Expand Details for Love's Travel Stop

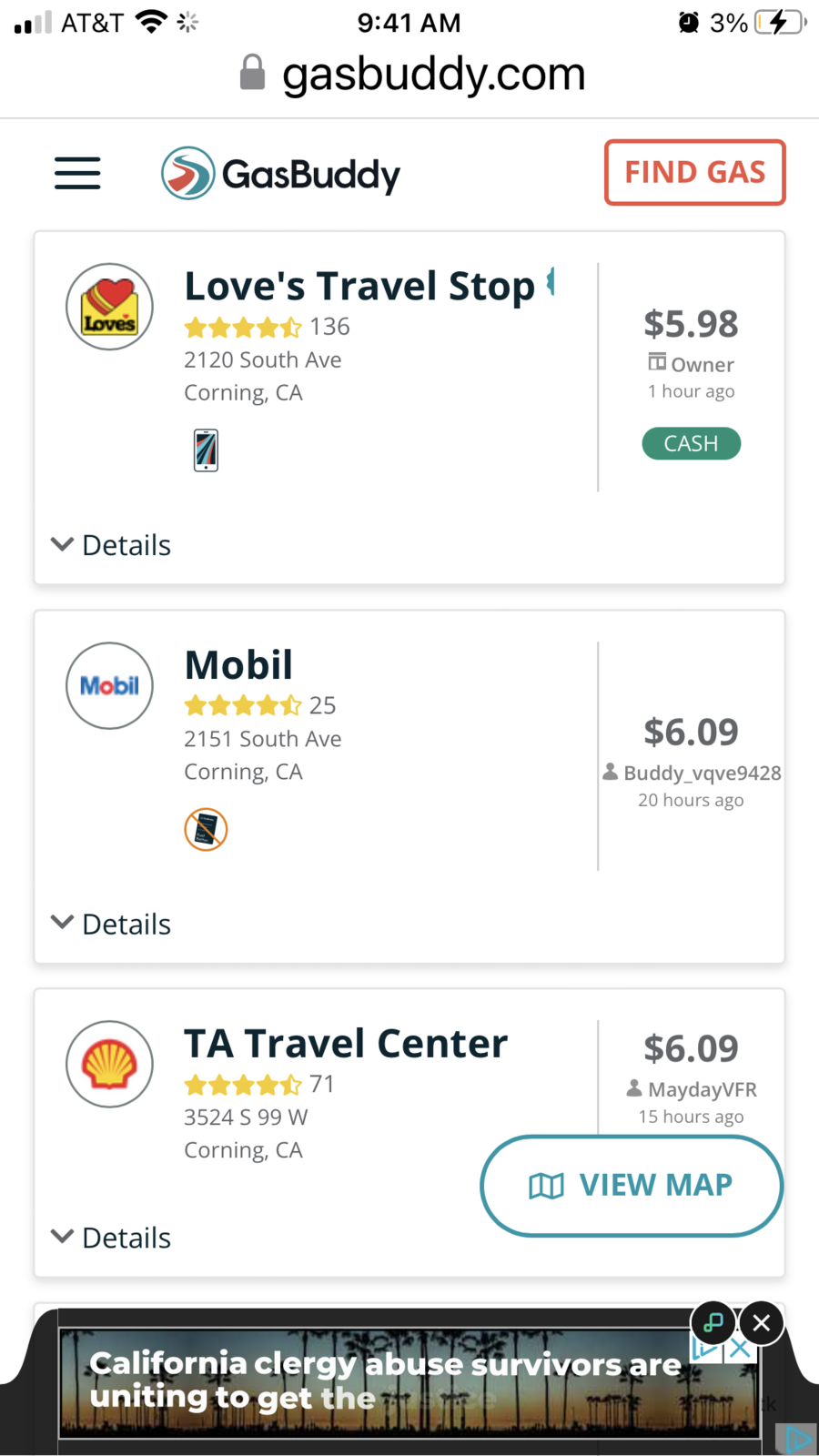coord(111,545)
